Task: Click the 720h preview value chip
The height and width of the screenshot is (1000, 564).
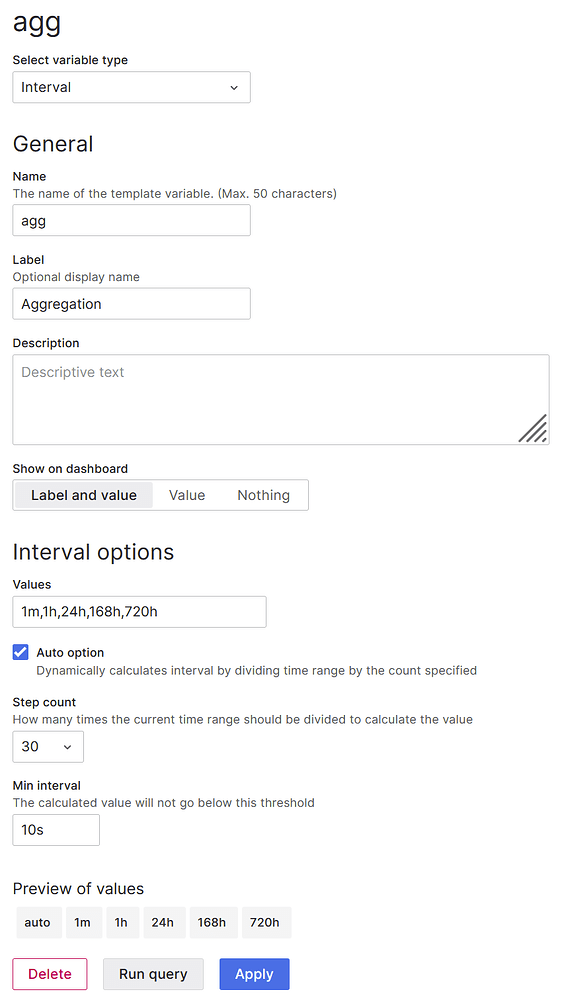Action: pyautogui.click(x=265, y=923)
